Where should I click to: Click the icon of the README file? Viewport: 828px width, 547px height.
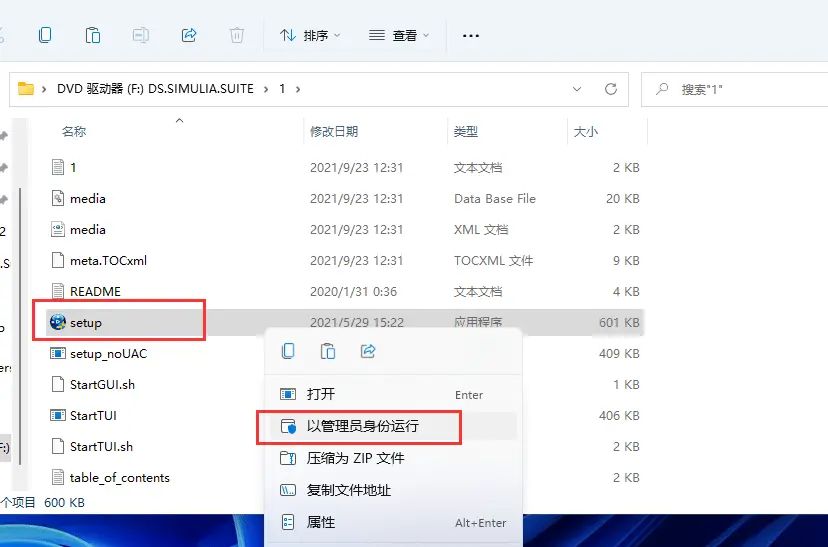pyautogui.click(x=58, y=291)
